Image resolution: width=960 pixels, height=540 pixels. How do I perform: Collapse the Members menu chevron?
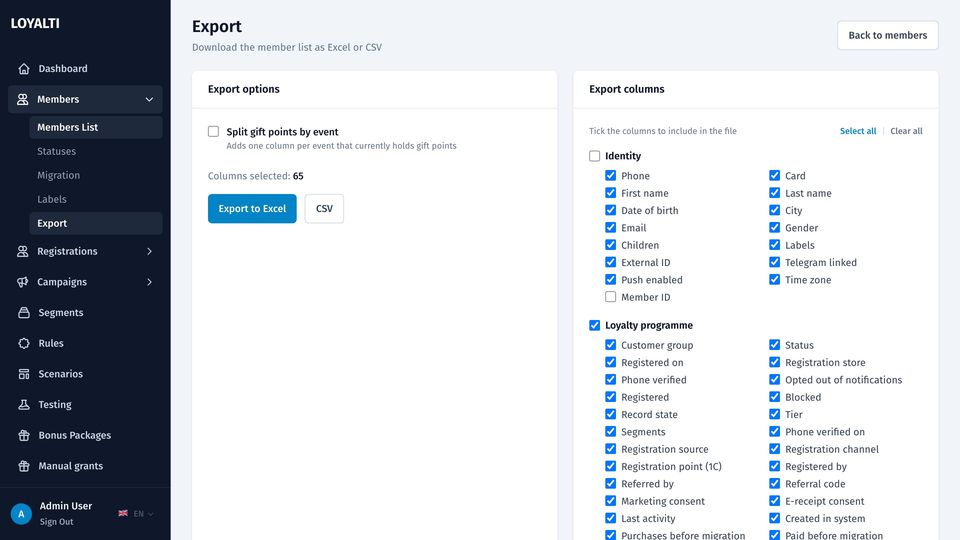point(149,99)
